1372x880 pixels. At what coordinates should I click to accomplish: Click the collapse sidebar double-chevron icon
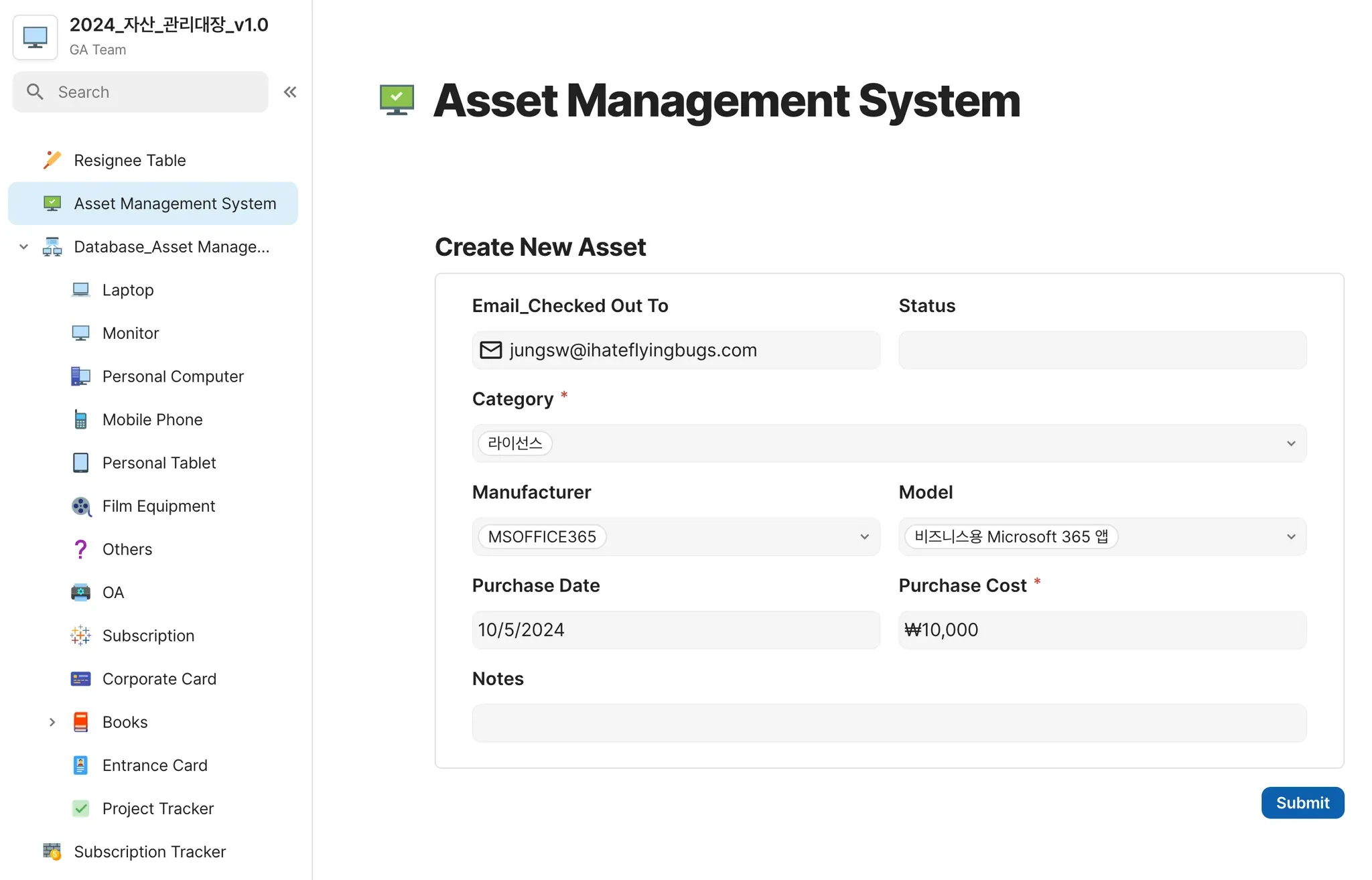pyautogui.click(x=289, y=92)
